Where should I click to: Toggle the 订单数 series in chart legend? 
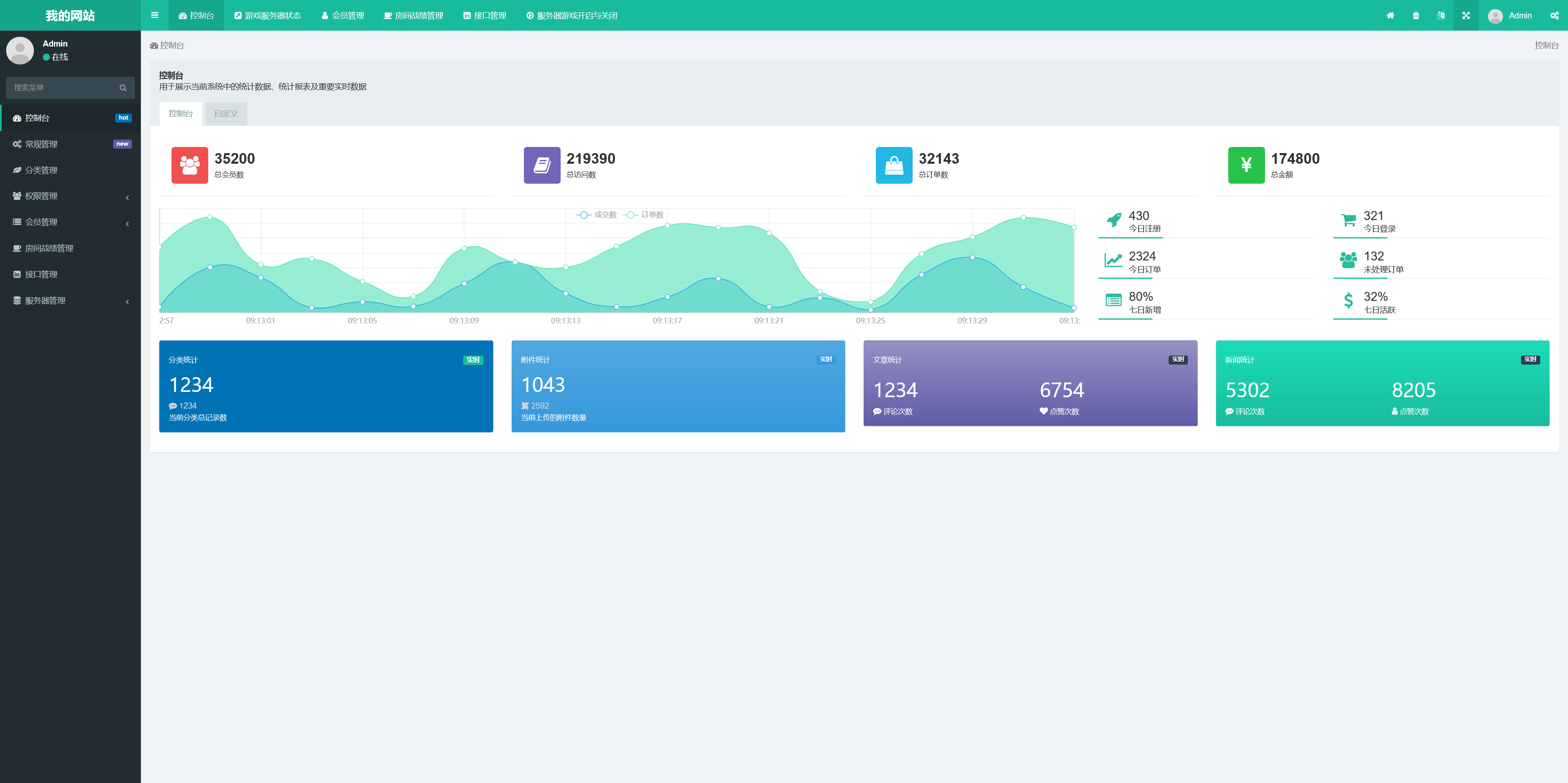pyautogui.click(x=644, y=215)
